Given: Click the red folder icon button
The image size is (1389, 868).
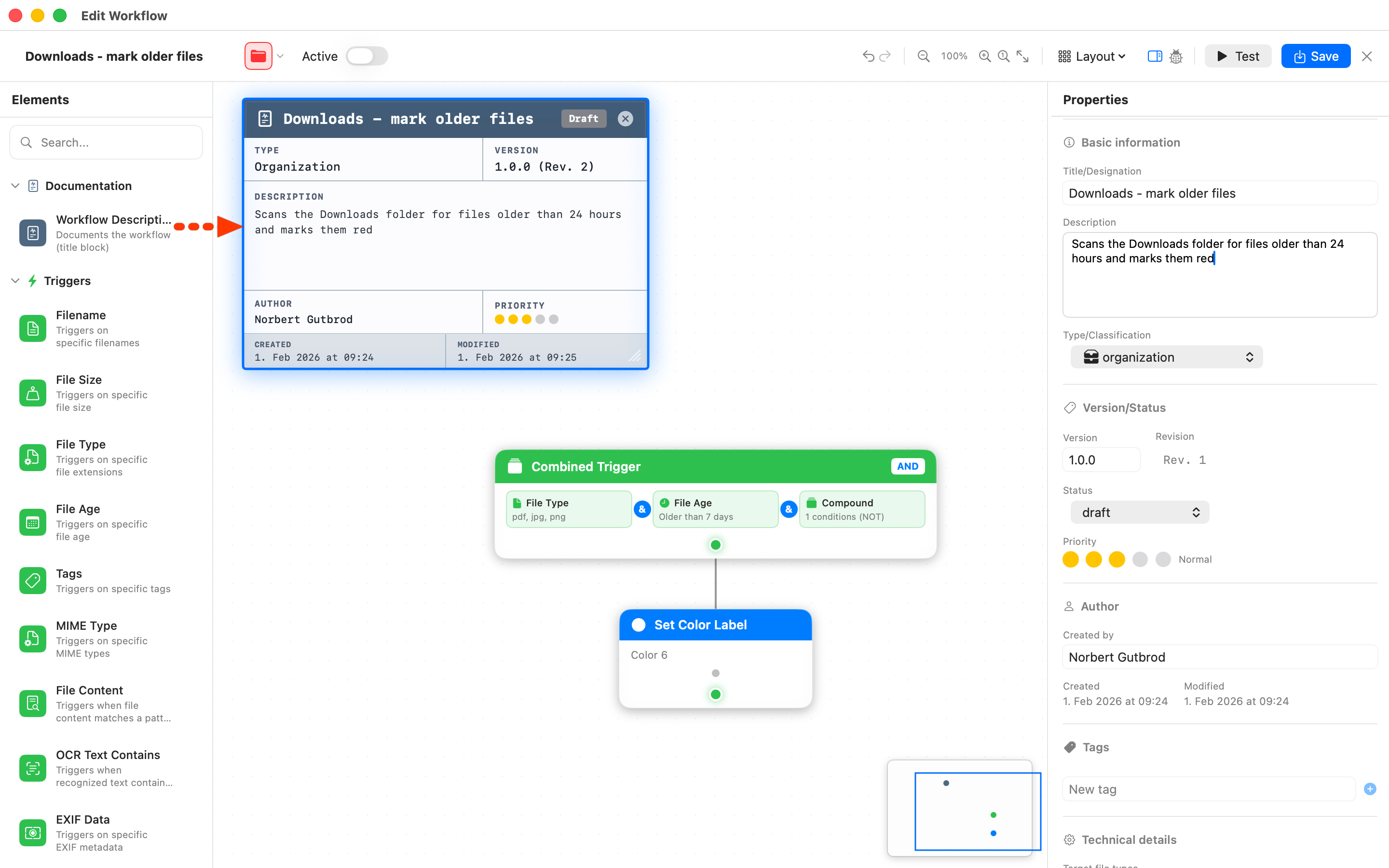Looking at the screenshot, I should (259, 56).
